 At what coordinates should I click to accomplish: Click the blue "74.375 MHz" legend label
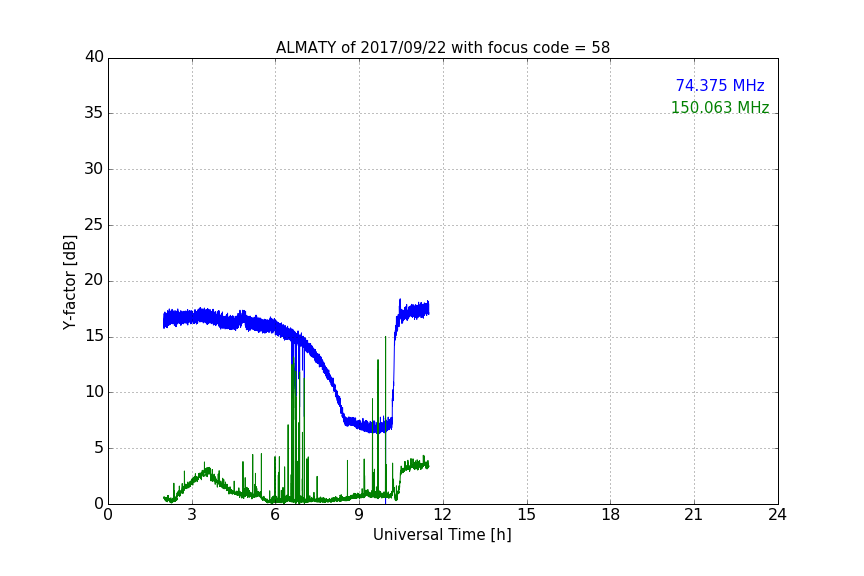[720, 85]
